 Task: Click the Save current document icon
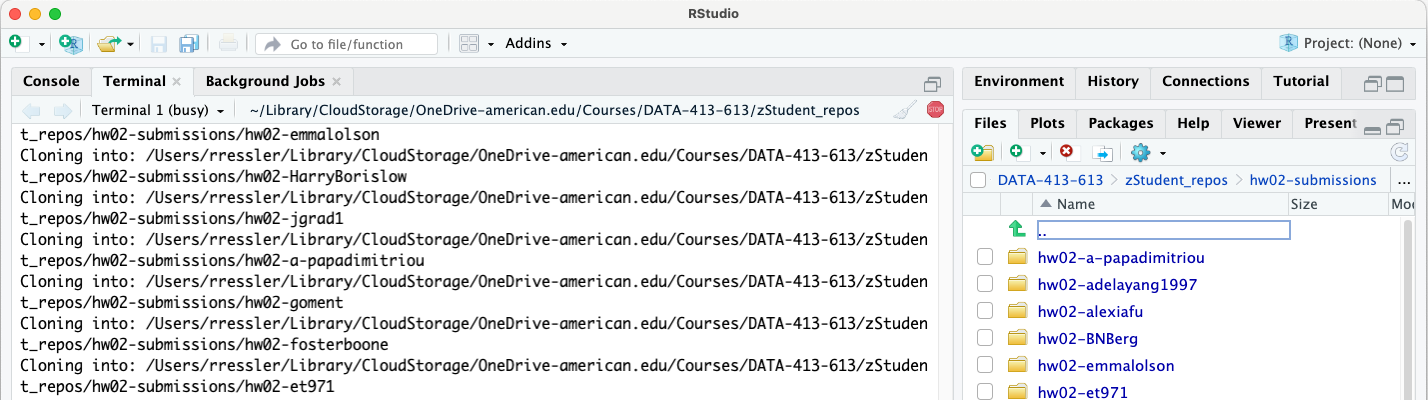pos(159,44)
